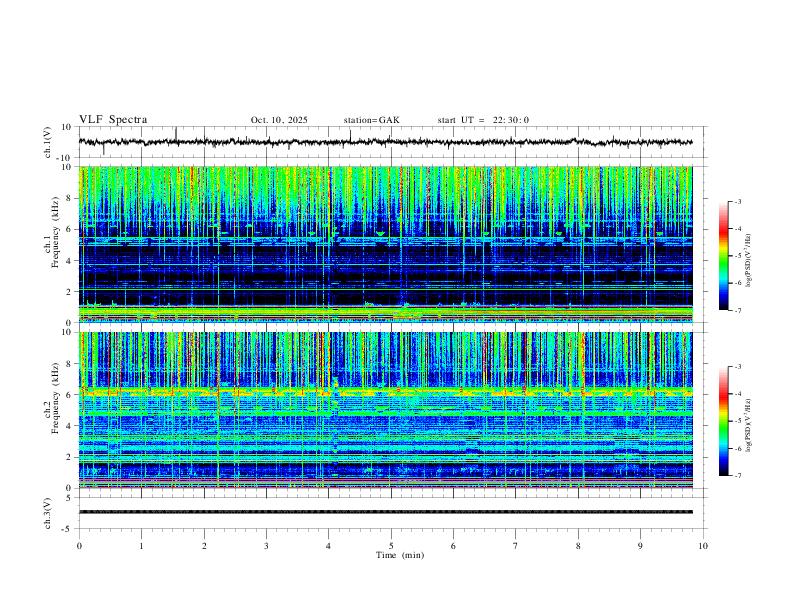Image resolution: width=792 pixels, height=612 pixels.
Task: Click the "VLF Spectra" title text
Action: pyautogui.click(x=113, y=120)
